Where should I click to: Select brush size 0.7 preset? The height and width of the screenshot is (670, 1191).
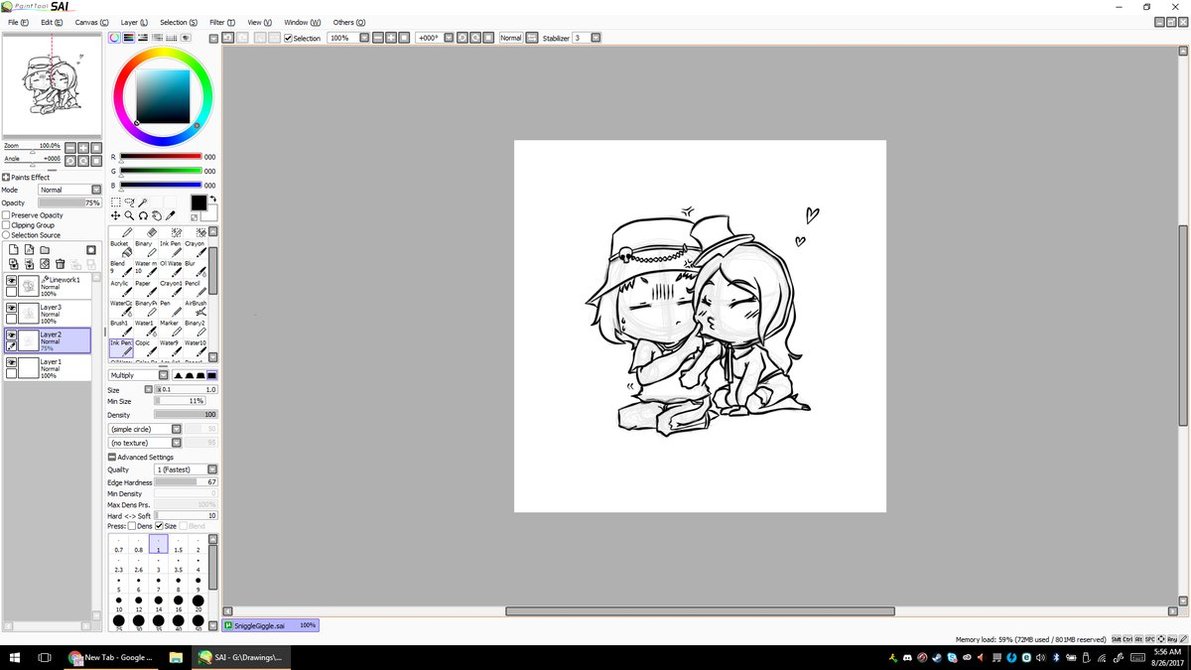[118, 545]
